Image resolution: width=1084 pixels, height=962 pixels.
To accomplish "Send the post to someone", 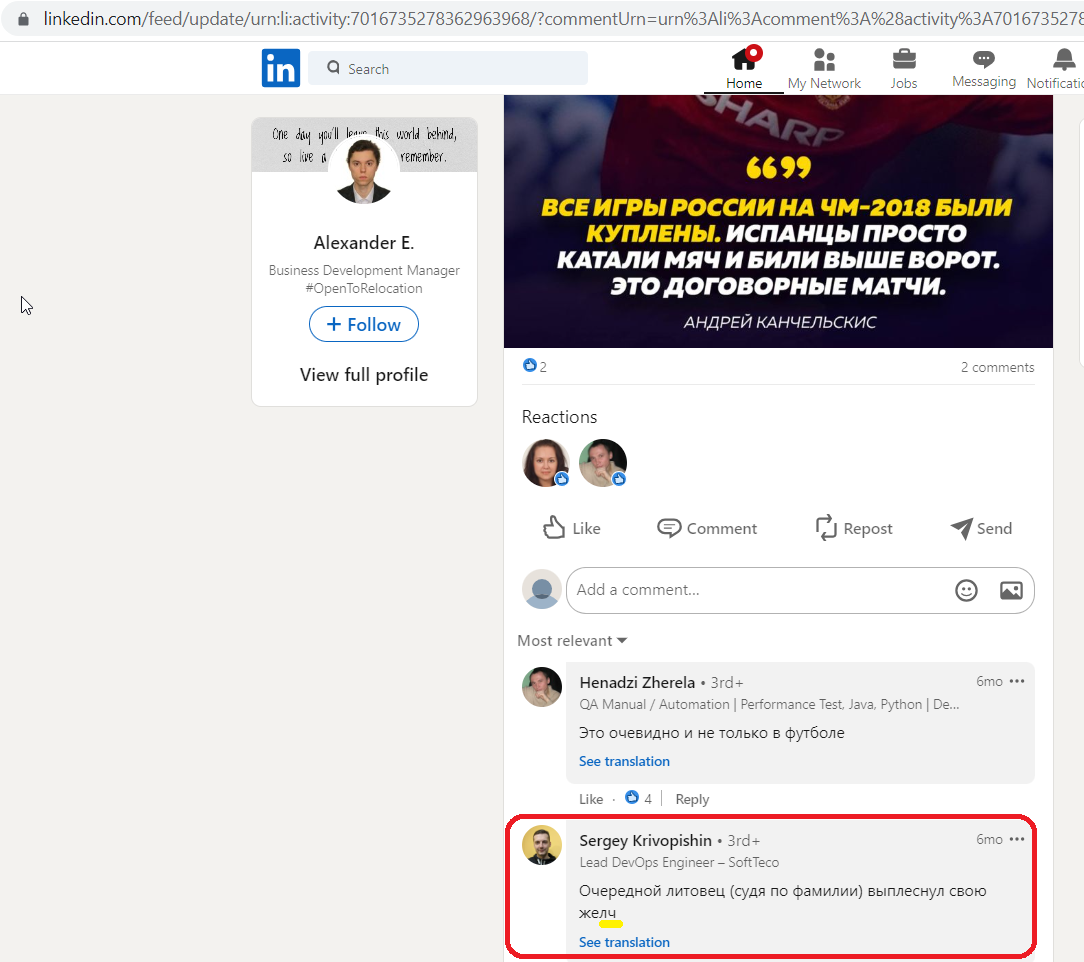I will click(981, 528).
